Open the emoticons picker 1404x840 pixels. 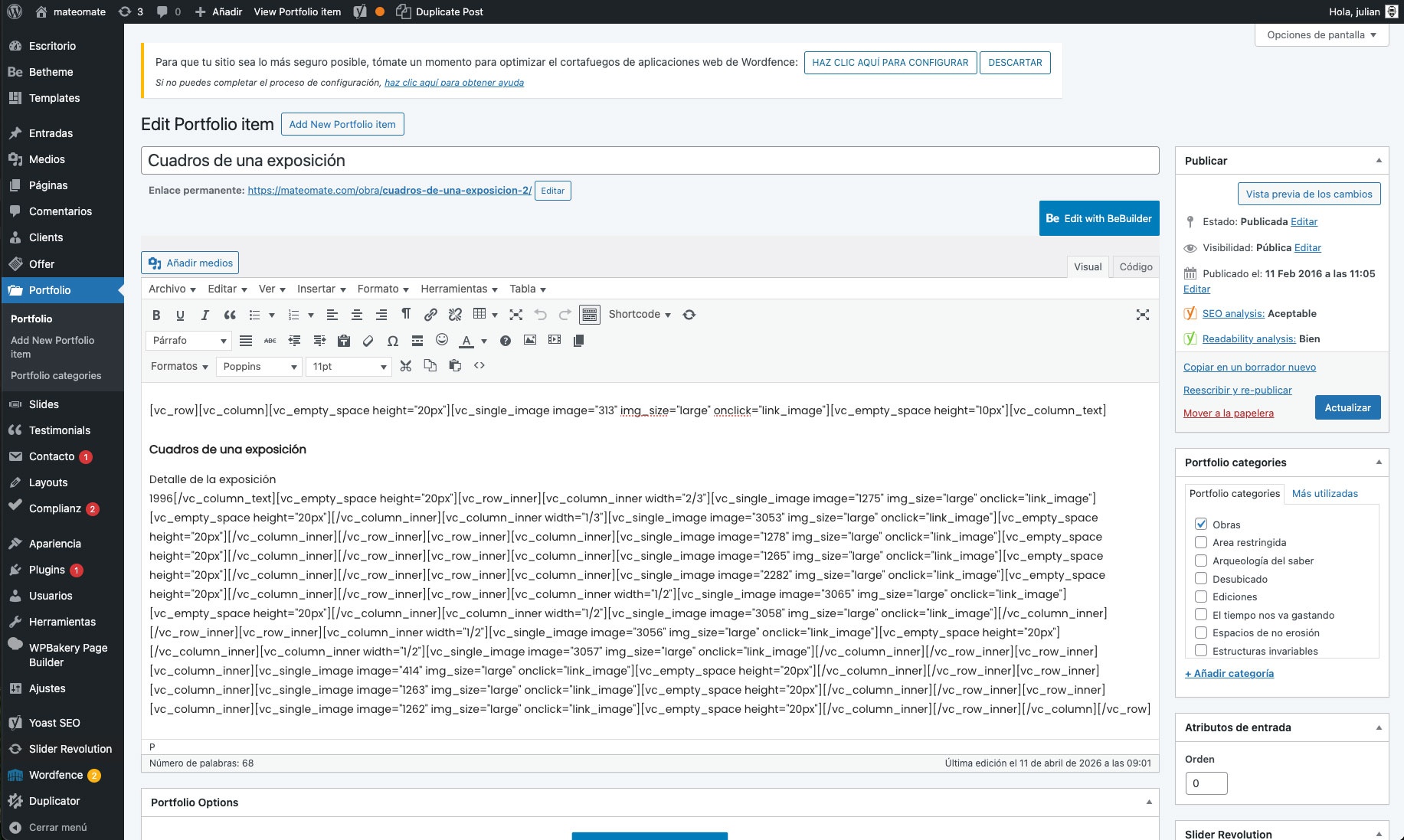(x=442, y=340)
